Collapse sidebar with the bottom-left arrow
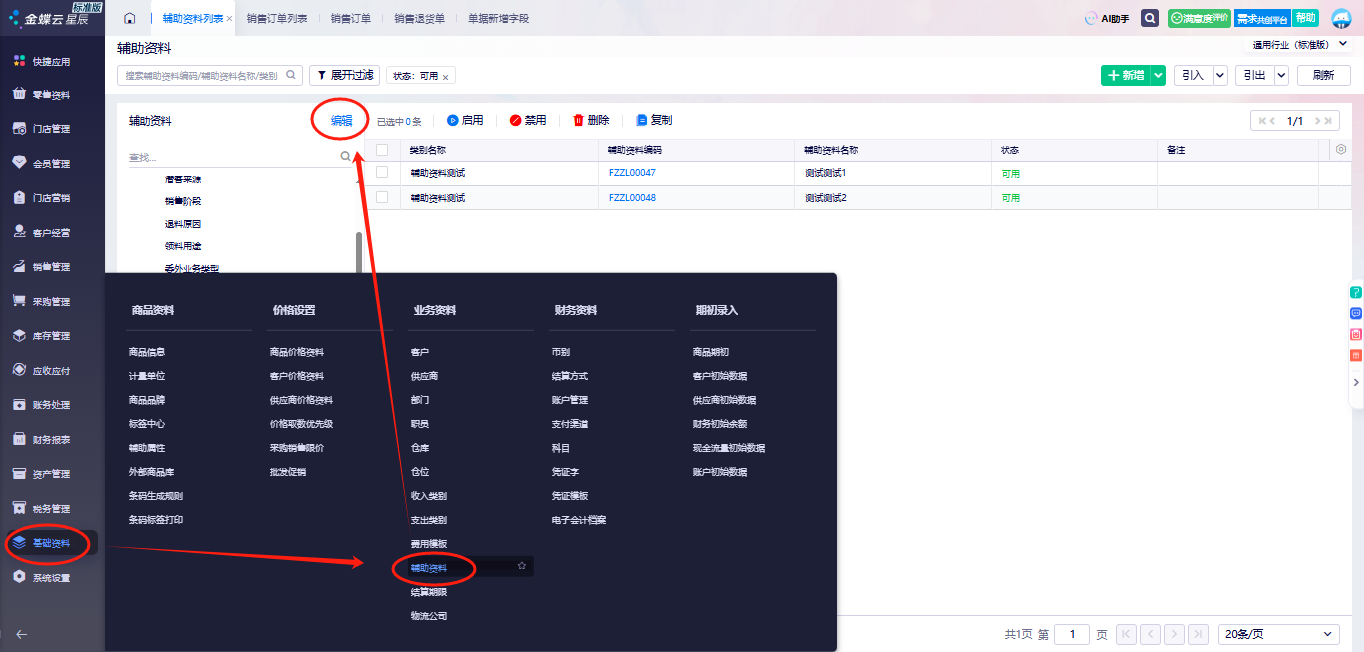 (x=21, y=634)
